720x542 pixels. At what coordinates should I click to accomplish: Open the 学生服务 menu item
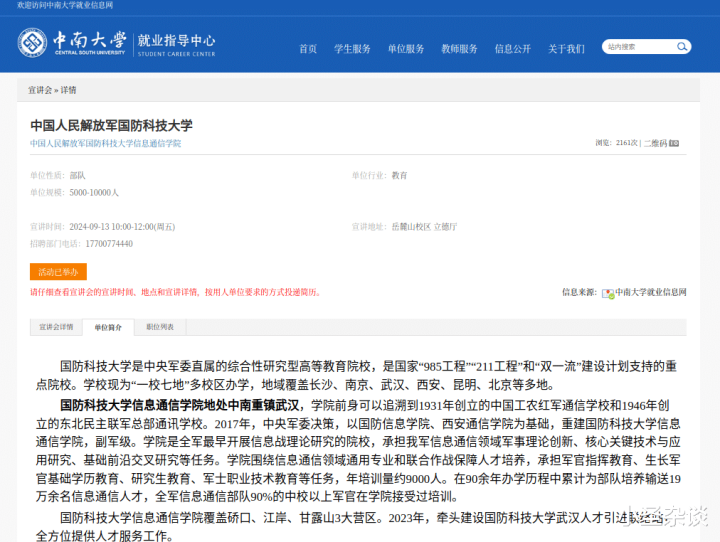point(352,49)
